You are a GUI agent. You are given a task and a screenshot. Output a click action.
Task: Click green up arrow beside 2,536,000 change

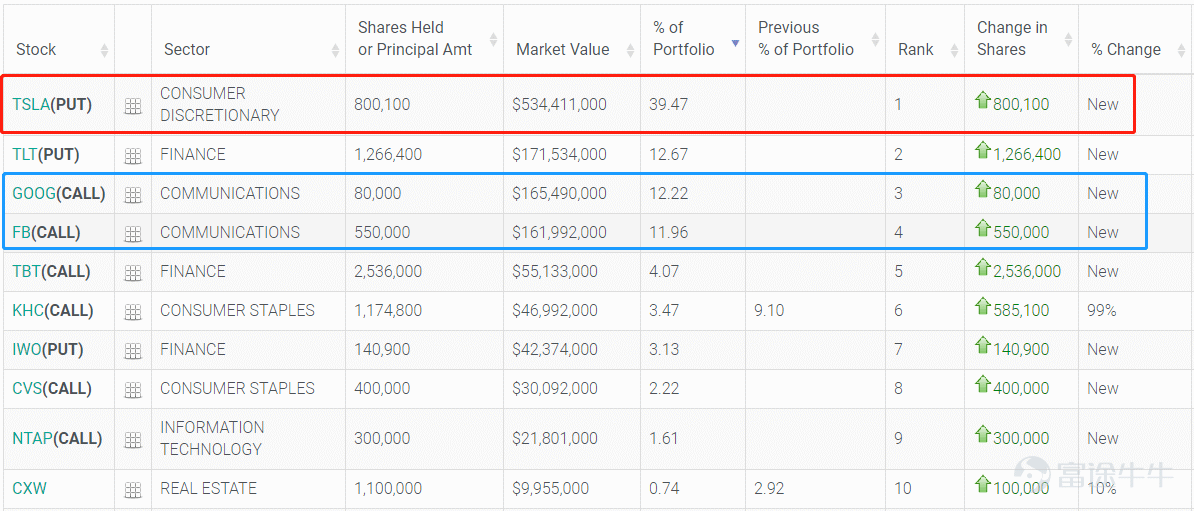982,267
